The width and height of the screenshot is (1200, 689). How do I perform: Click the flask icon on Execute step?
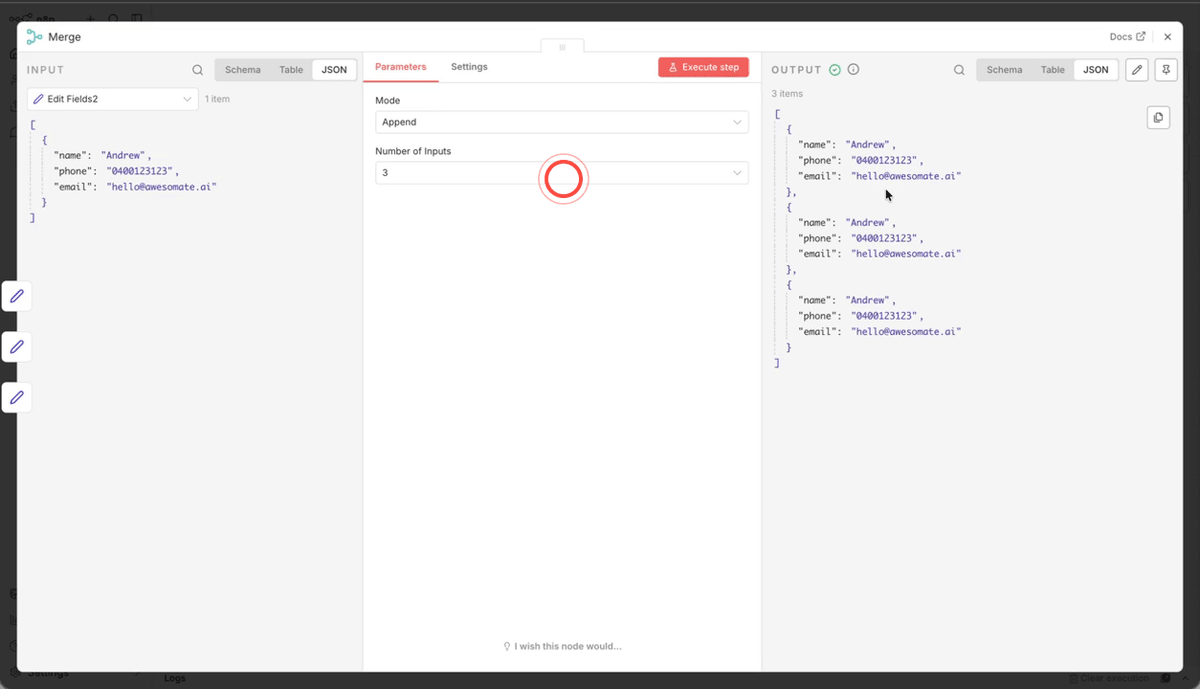point(673,67)
